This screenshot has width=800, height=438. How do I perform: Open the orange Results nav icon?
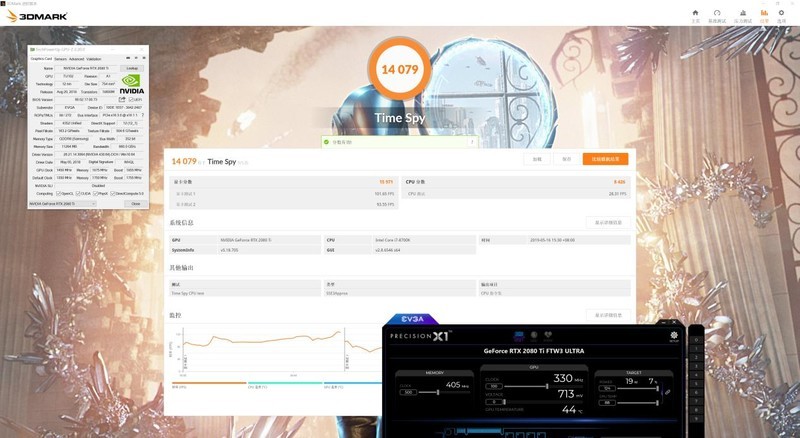pyautogui.click(x=764, y=15)
